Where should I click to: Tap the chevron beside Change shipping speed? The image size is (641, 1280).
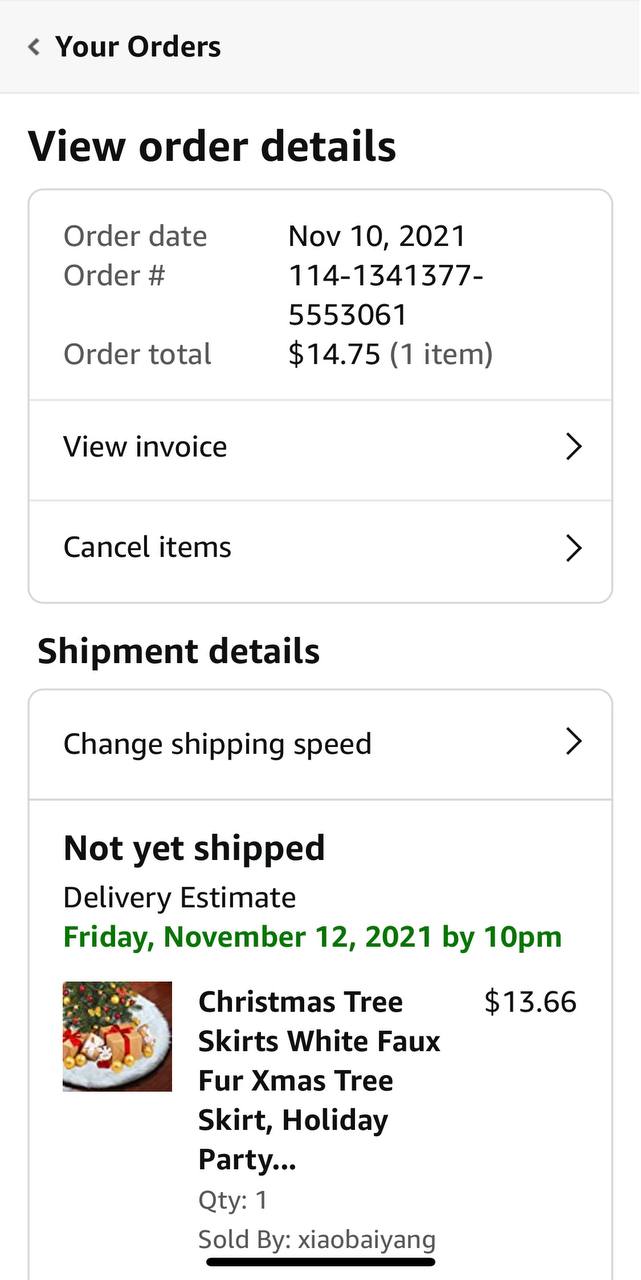tap(573, 741)
